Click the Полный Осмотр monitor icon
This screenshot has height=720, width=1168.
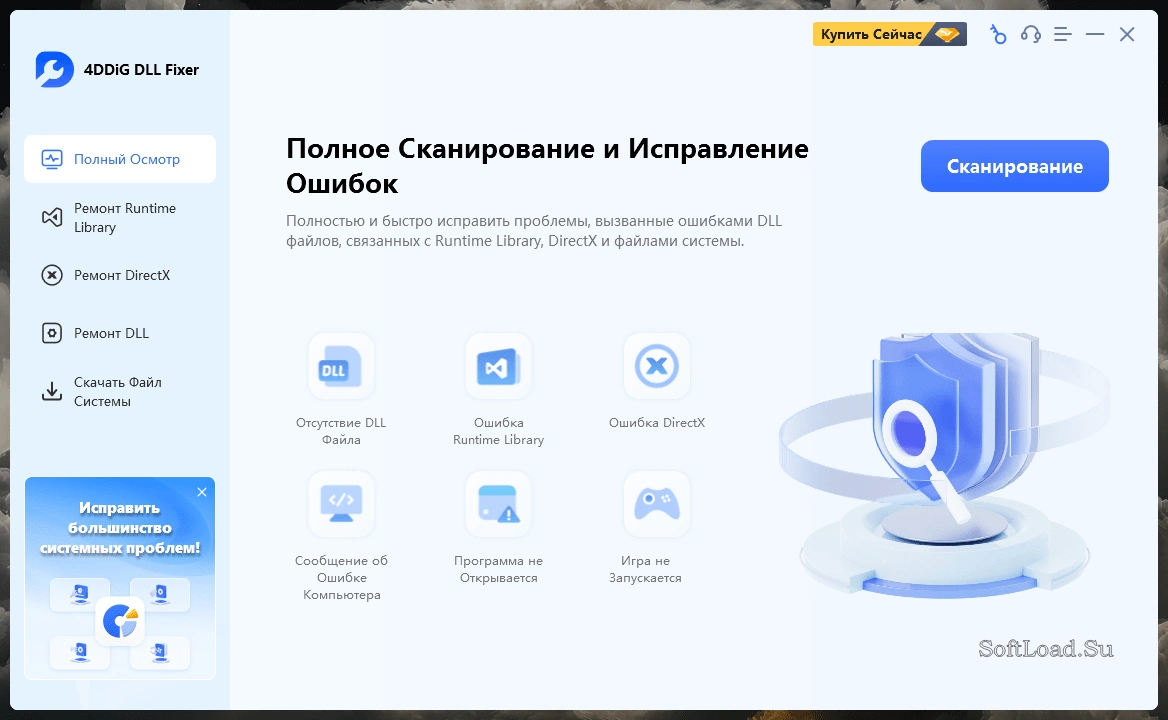click(51, 159)
